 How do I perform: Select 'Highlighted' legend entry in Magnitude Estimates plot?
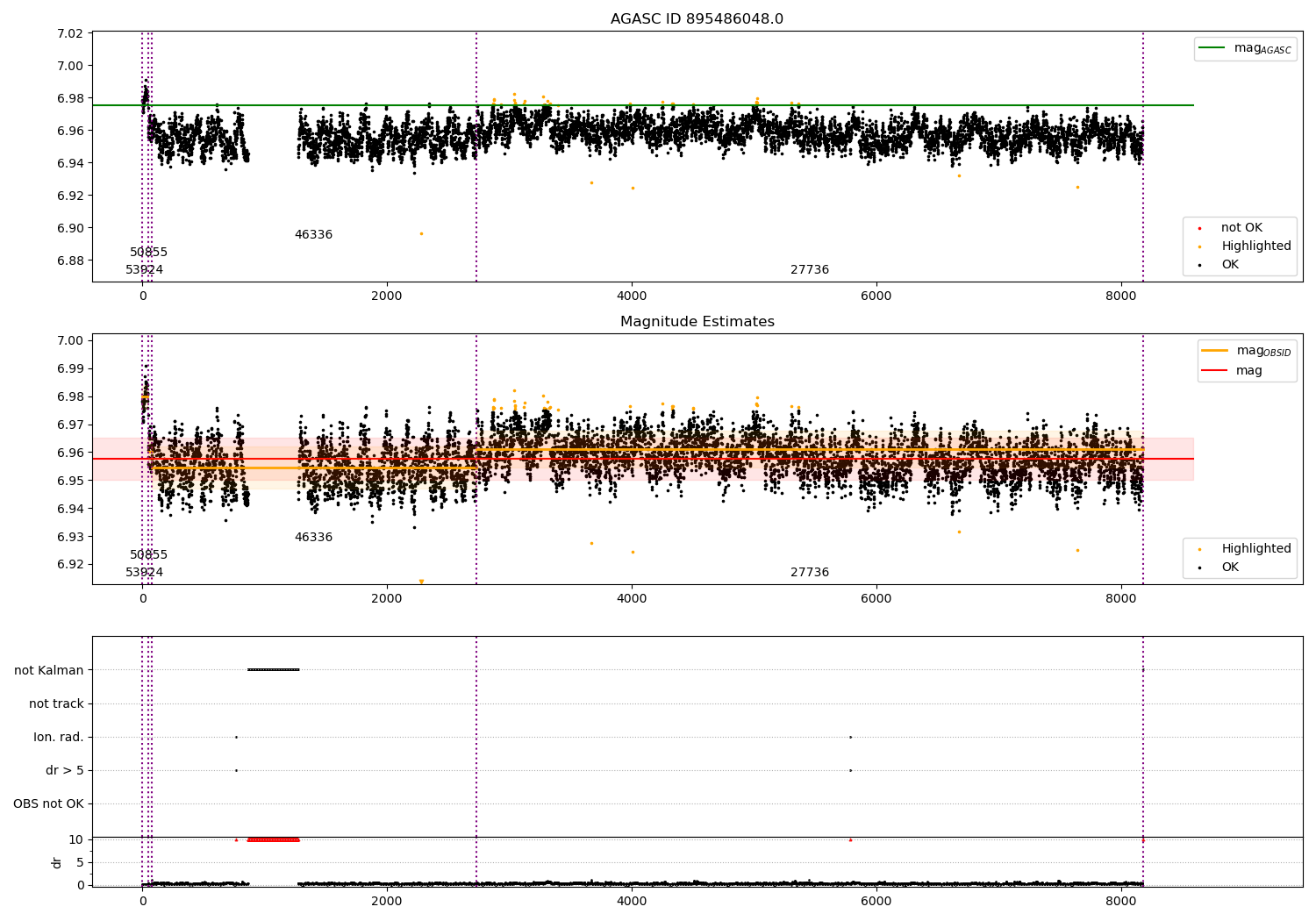(x=1255, y=549)
